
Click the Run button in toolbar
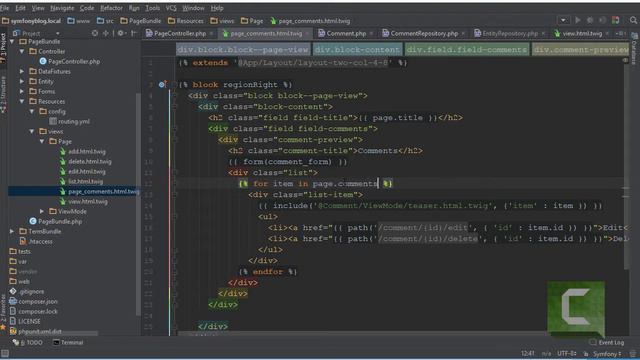(x=578, y=20)
